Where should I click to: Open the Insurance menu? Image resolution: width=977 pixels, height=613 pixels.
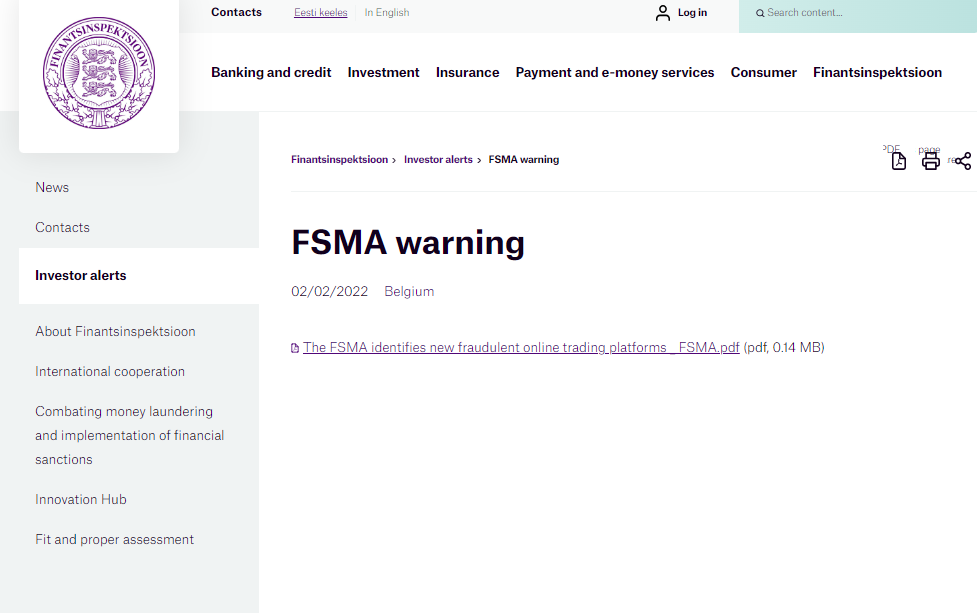(467, 72)
